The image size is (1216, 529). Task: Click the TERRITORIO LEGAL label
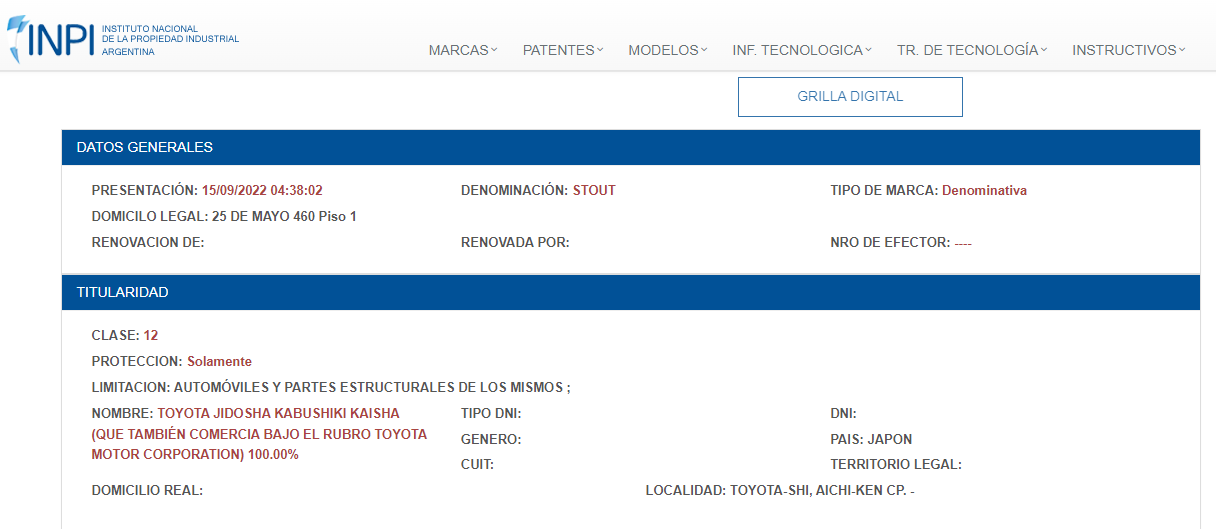click(x=896, y=464)
